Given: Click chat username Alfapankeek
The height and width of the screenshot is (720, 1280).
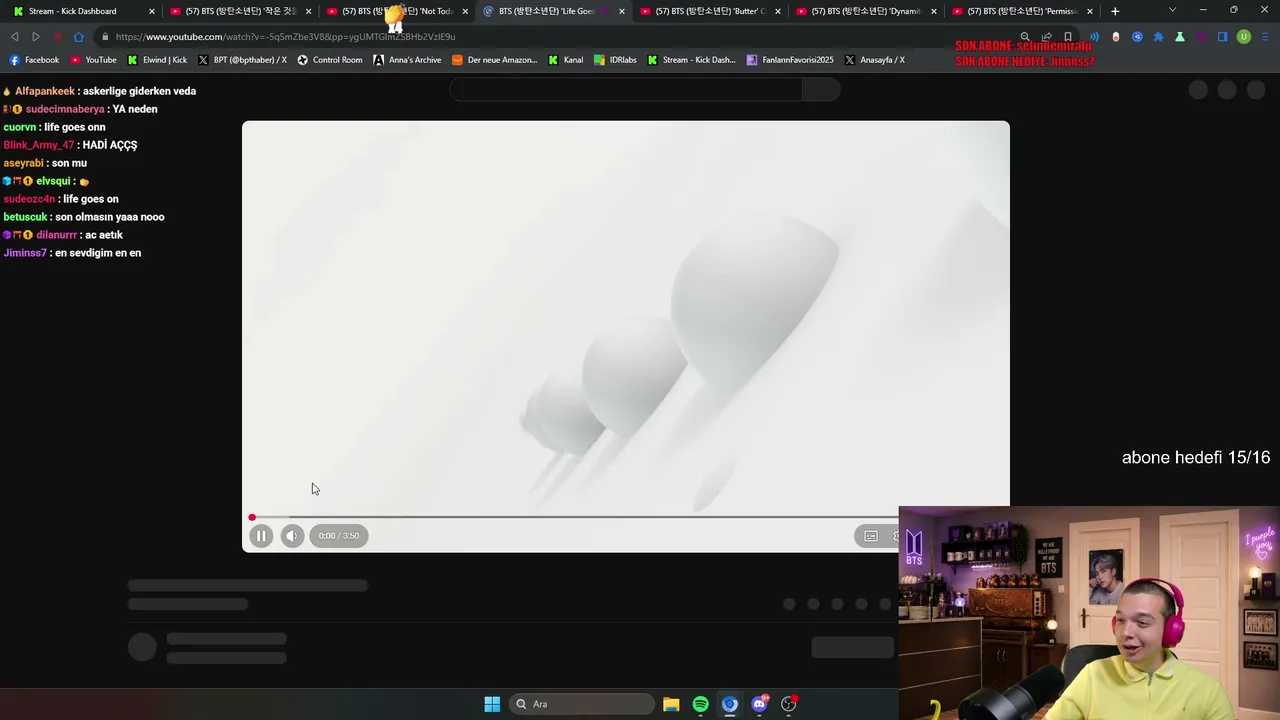Looking at the screenshot, I should [45, 91].
